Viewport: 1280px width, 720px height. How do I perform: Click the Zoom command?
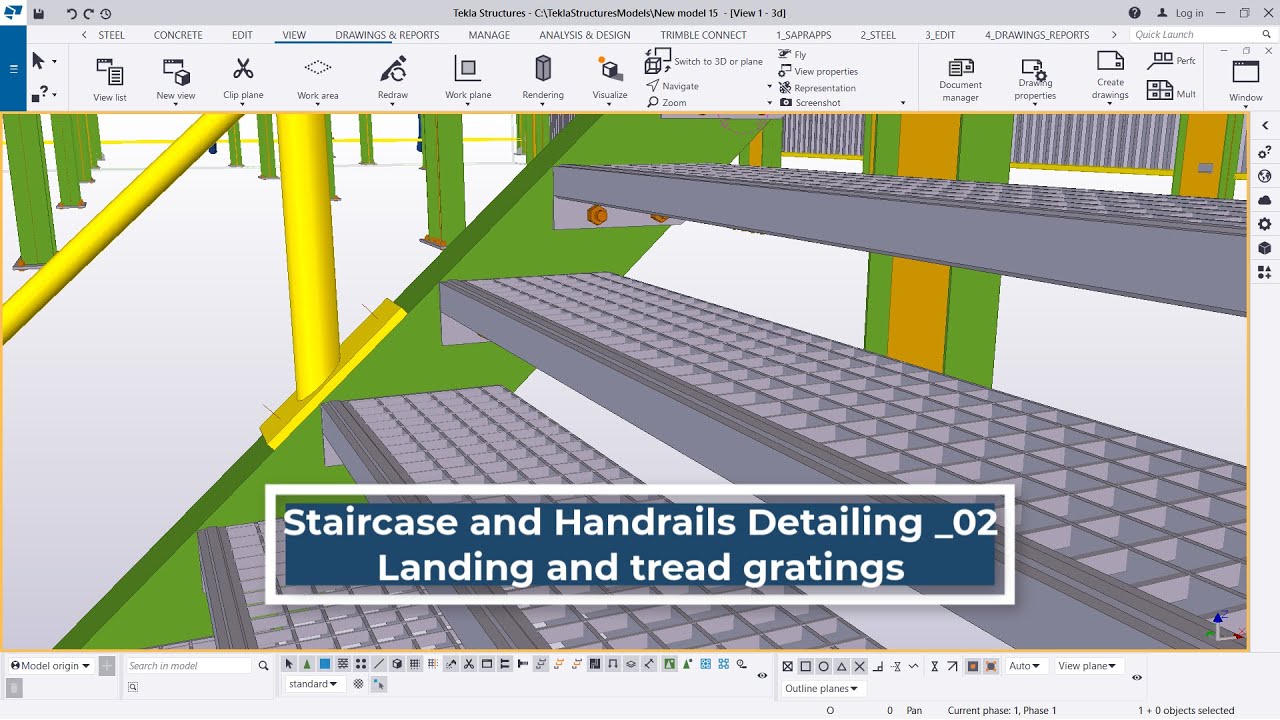coord(667,102)
